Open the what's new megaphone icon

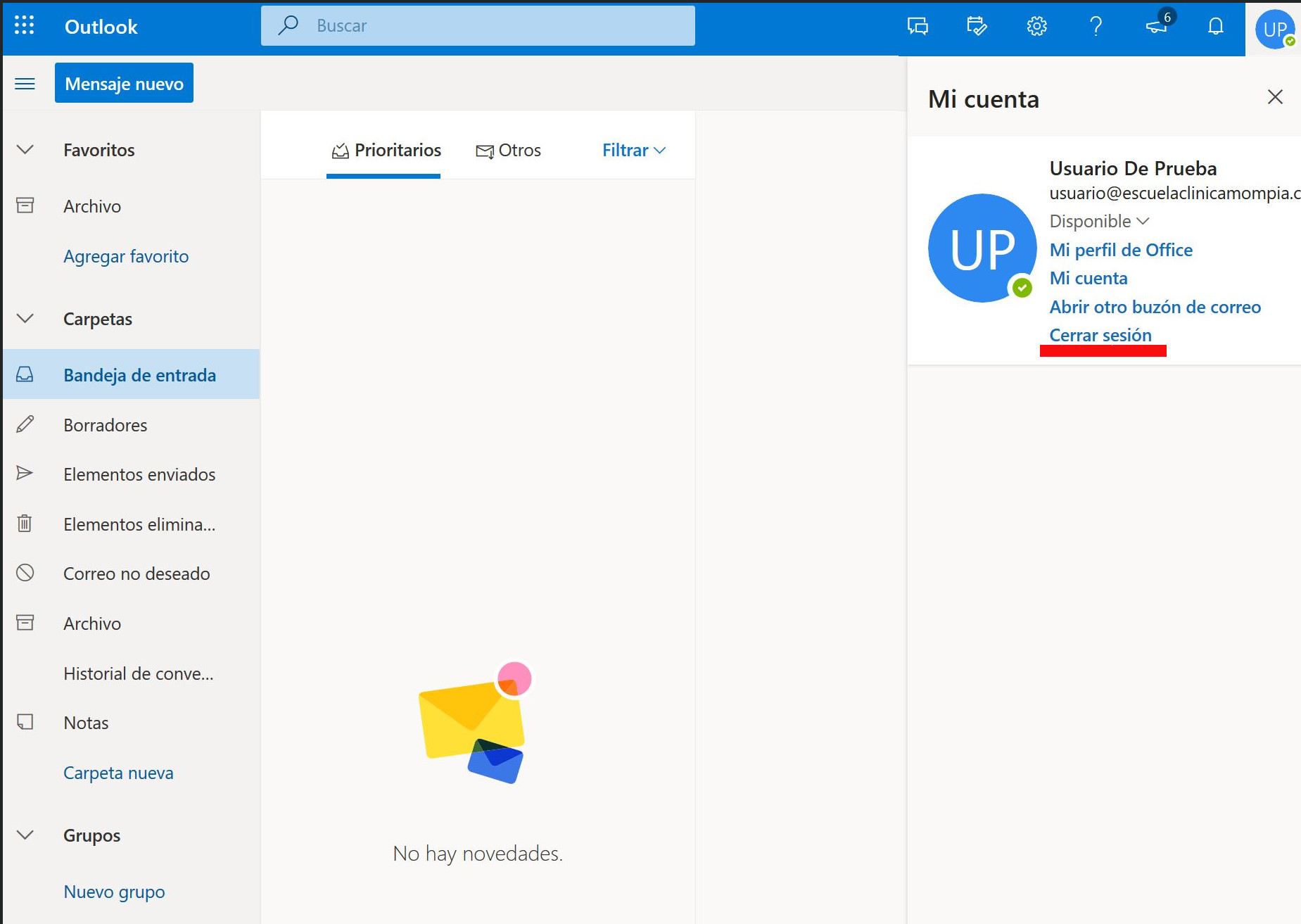[1155, 27]
